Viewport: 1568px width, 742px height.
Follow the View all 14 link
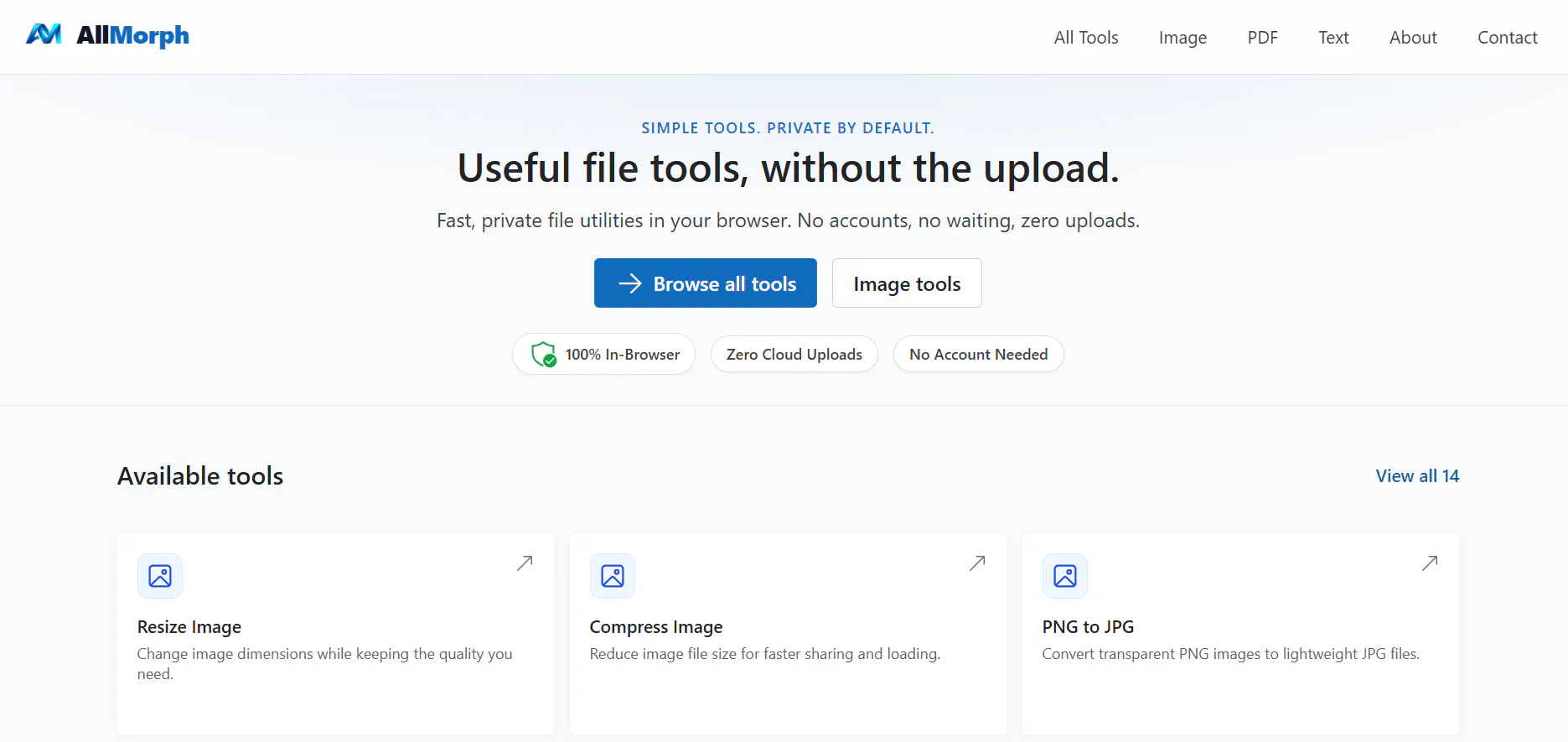(x=1417, y=476)
